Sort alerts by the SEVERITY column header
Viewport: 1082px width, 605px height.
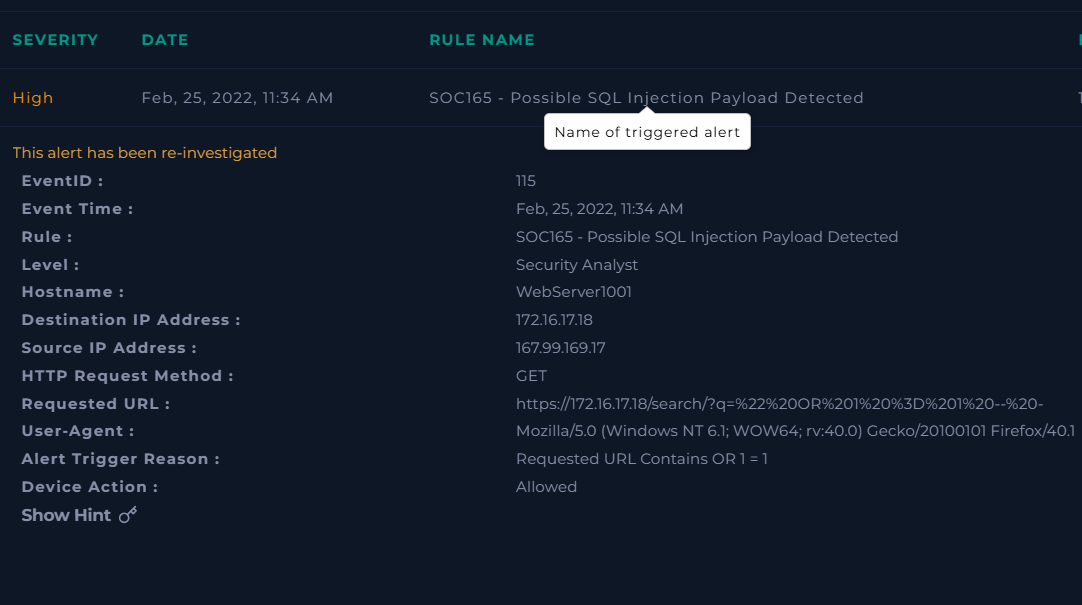pyautogui.click(x=55, y=39)
